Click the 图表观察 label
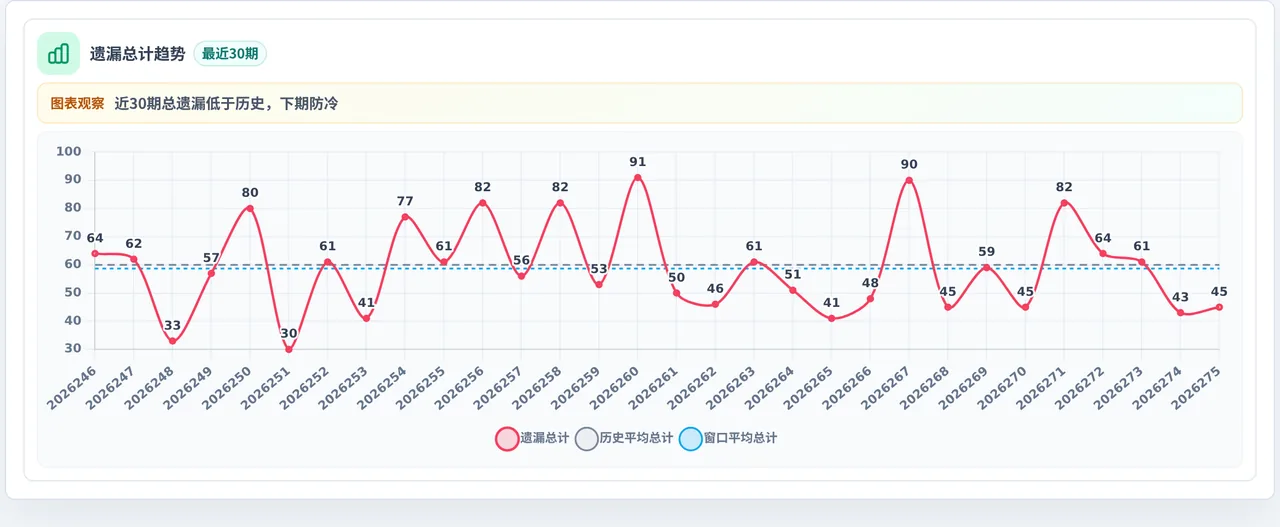1280x527 pixels. coord(77,103)
